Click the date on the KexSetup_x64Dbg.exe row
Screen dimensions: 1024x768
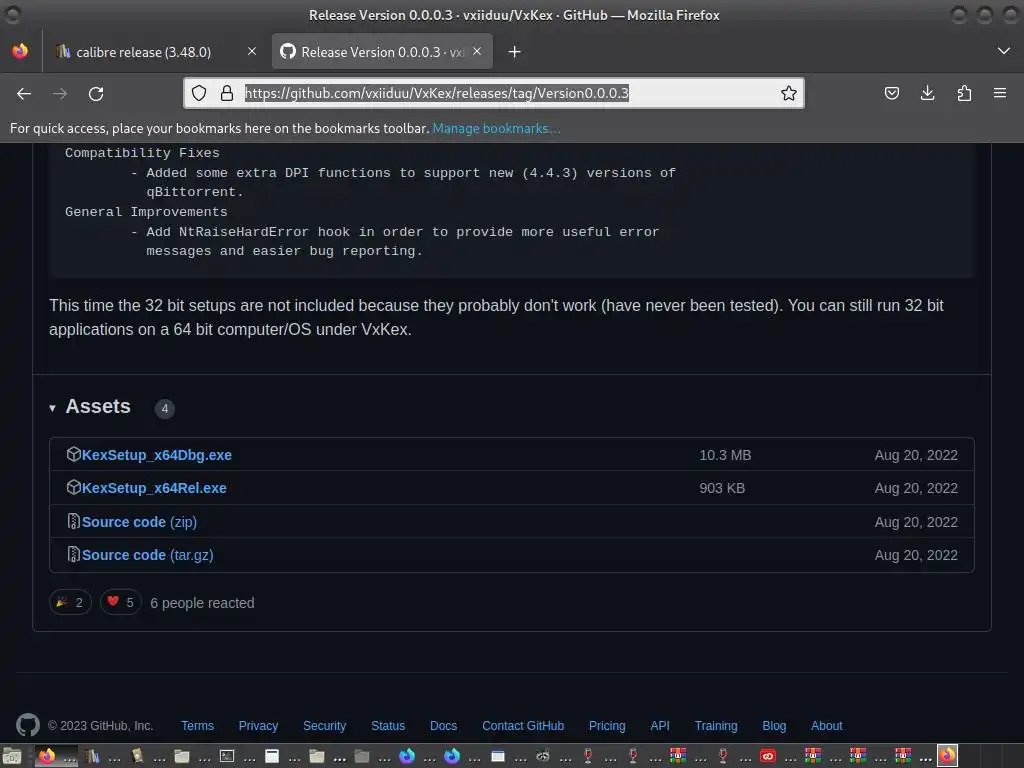click(x=916, y=455)
